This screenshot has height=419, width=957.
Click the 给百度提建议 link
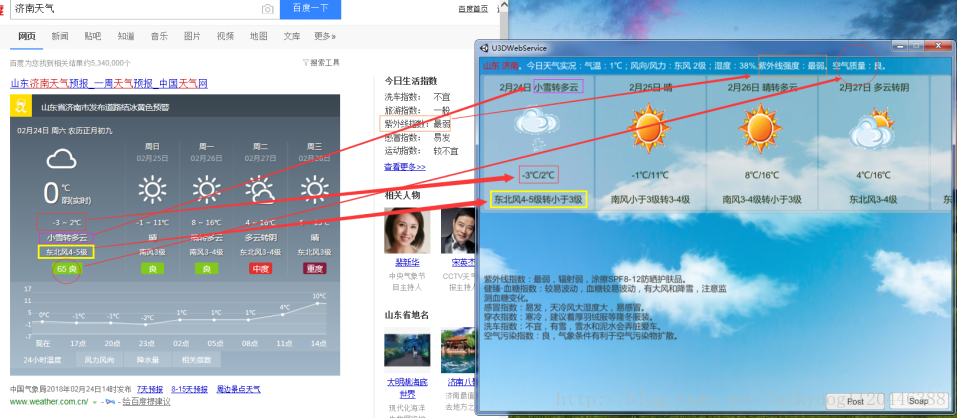pyautogui.click(x=146, y=402)
